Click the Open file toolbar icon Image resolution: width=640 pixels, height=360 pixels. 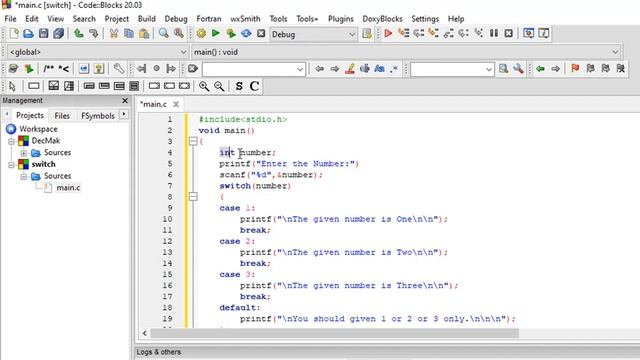[x=28, y=33]
